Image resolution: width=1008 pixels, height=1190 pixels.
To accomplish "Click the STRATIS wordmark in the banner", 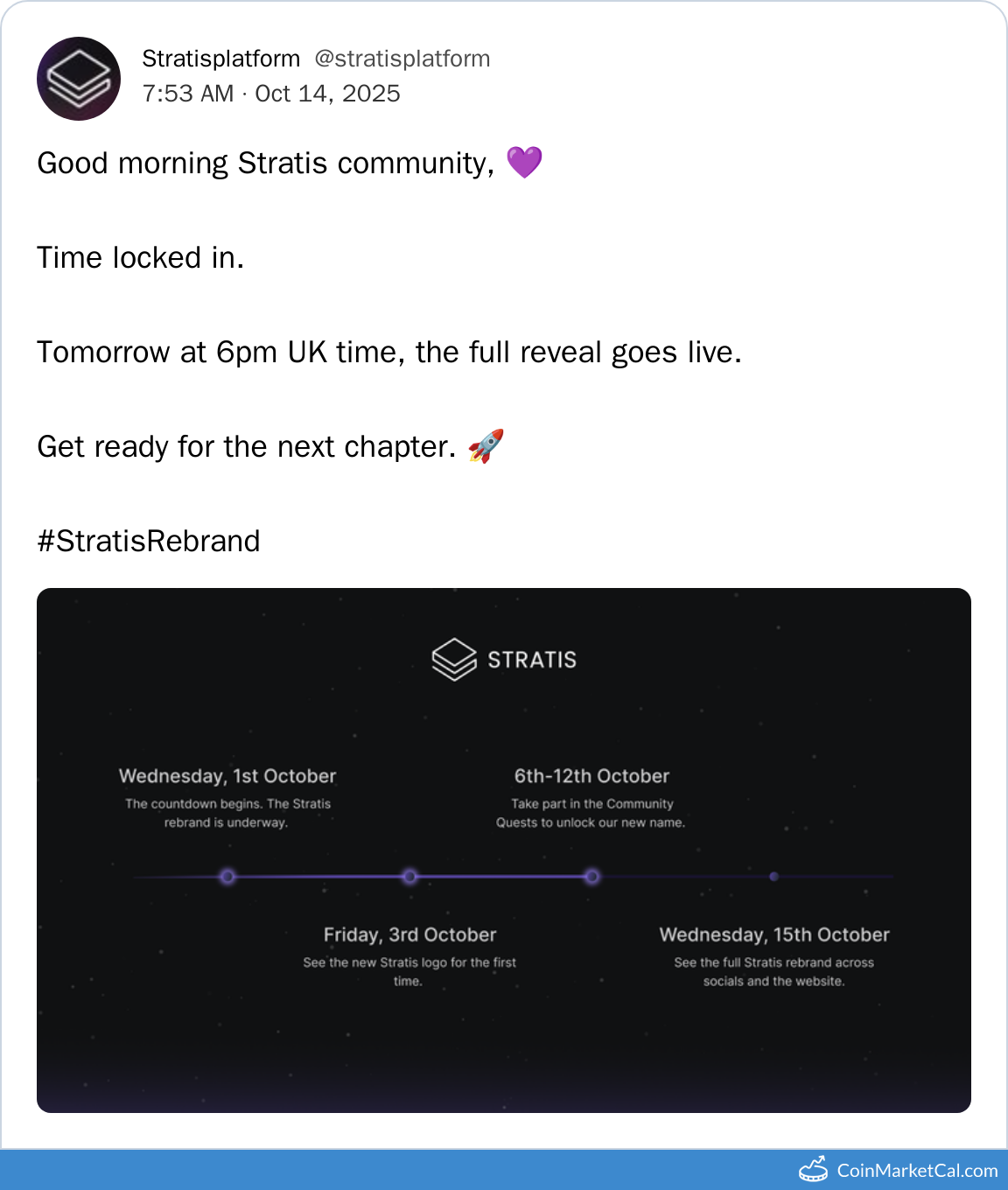I will click(532, 660).
